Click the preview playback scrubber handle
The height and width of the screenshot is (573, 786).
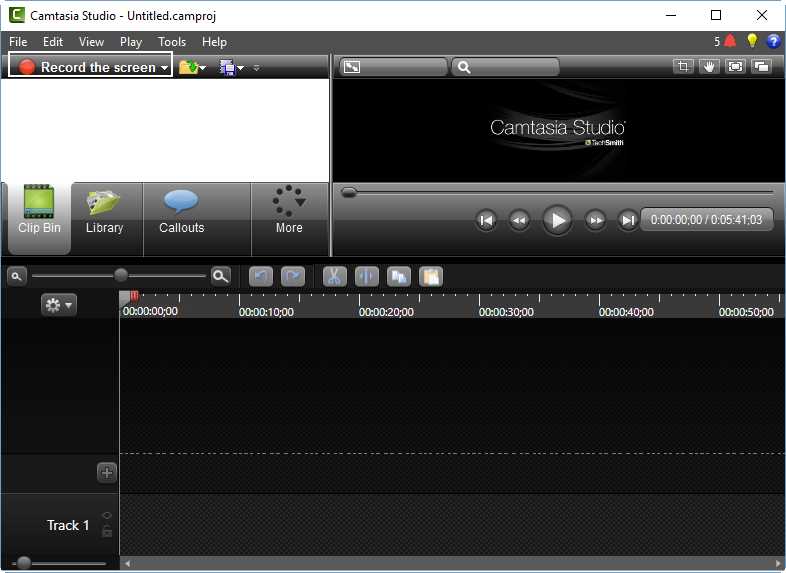348,193
